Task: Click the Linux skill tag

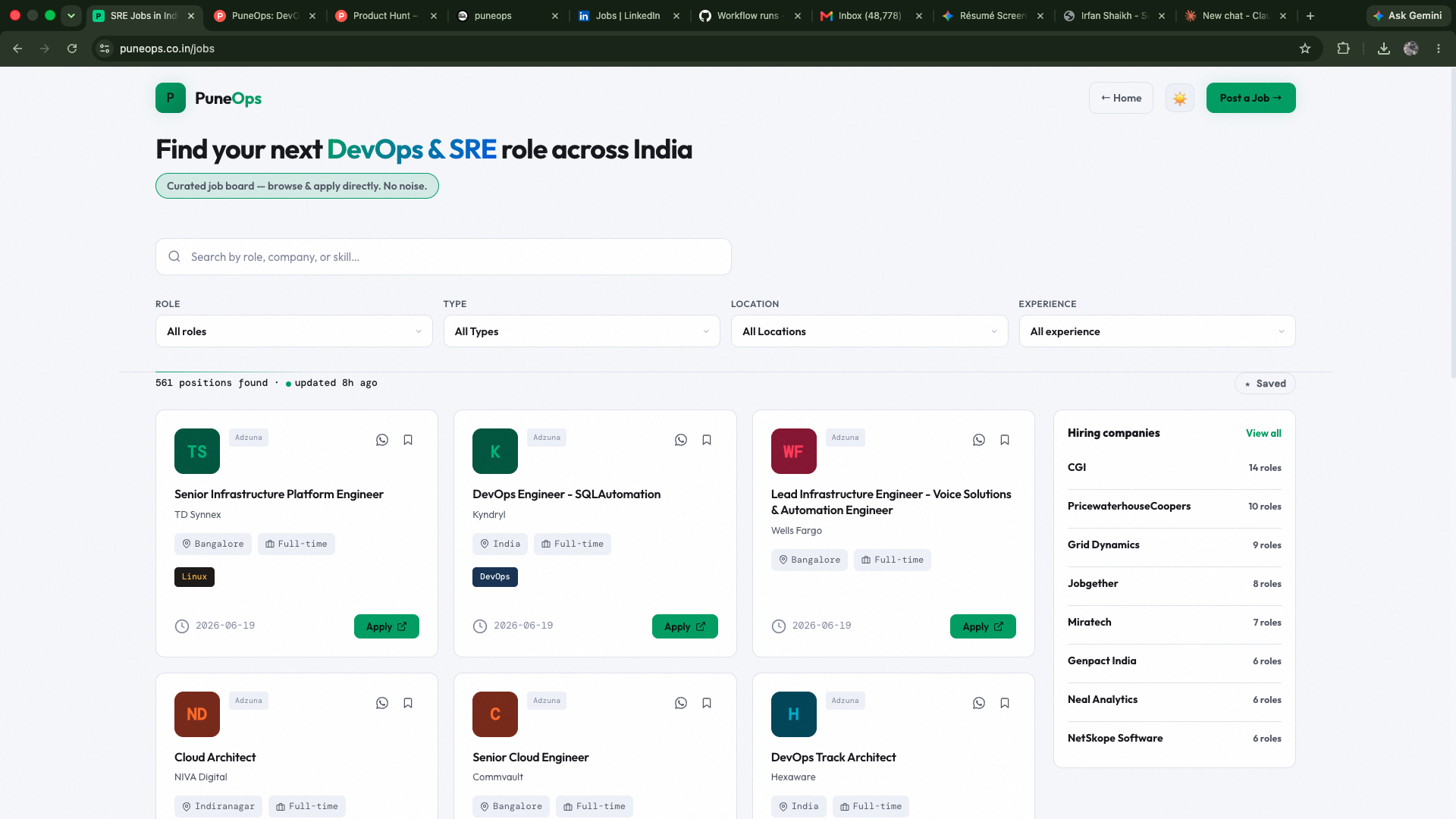Action: click(x=194, y=577)
